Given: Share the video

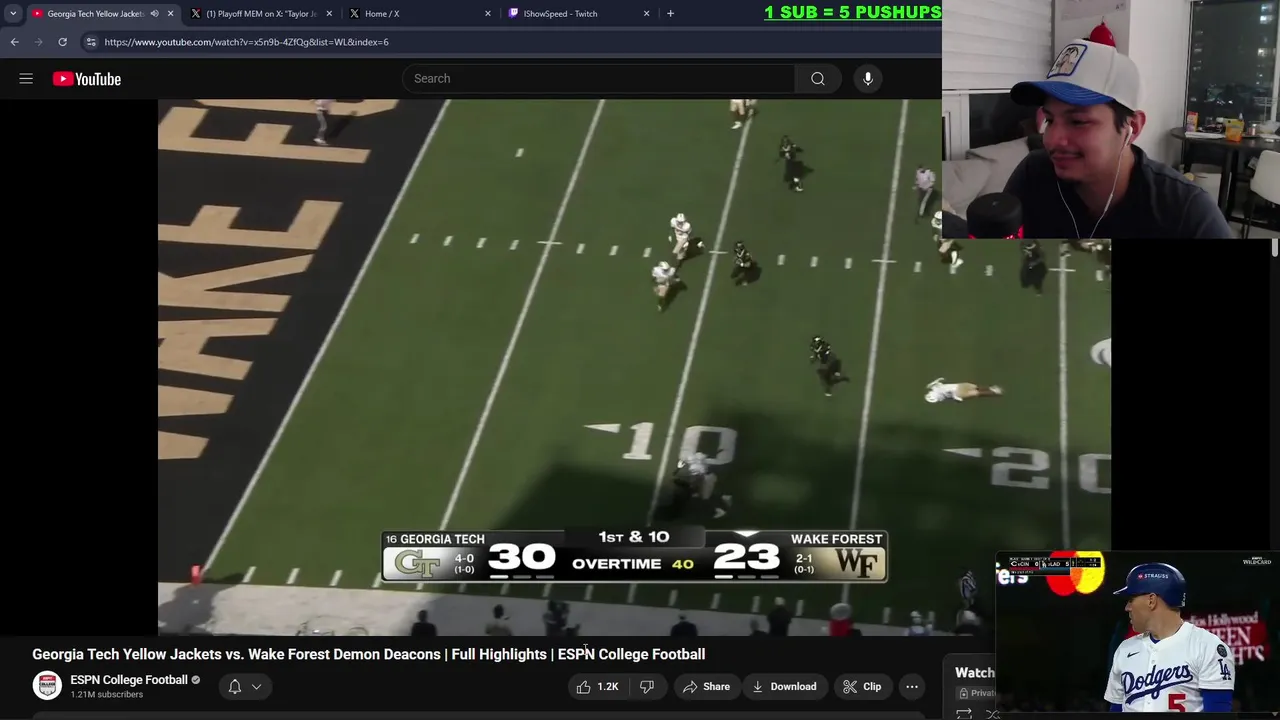Looking at the screenshot, I should click(706, 686).
